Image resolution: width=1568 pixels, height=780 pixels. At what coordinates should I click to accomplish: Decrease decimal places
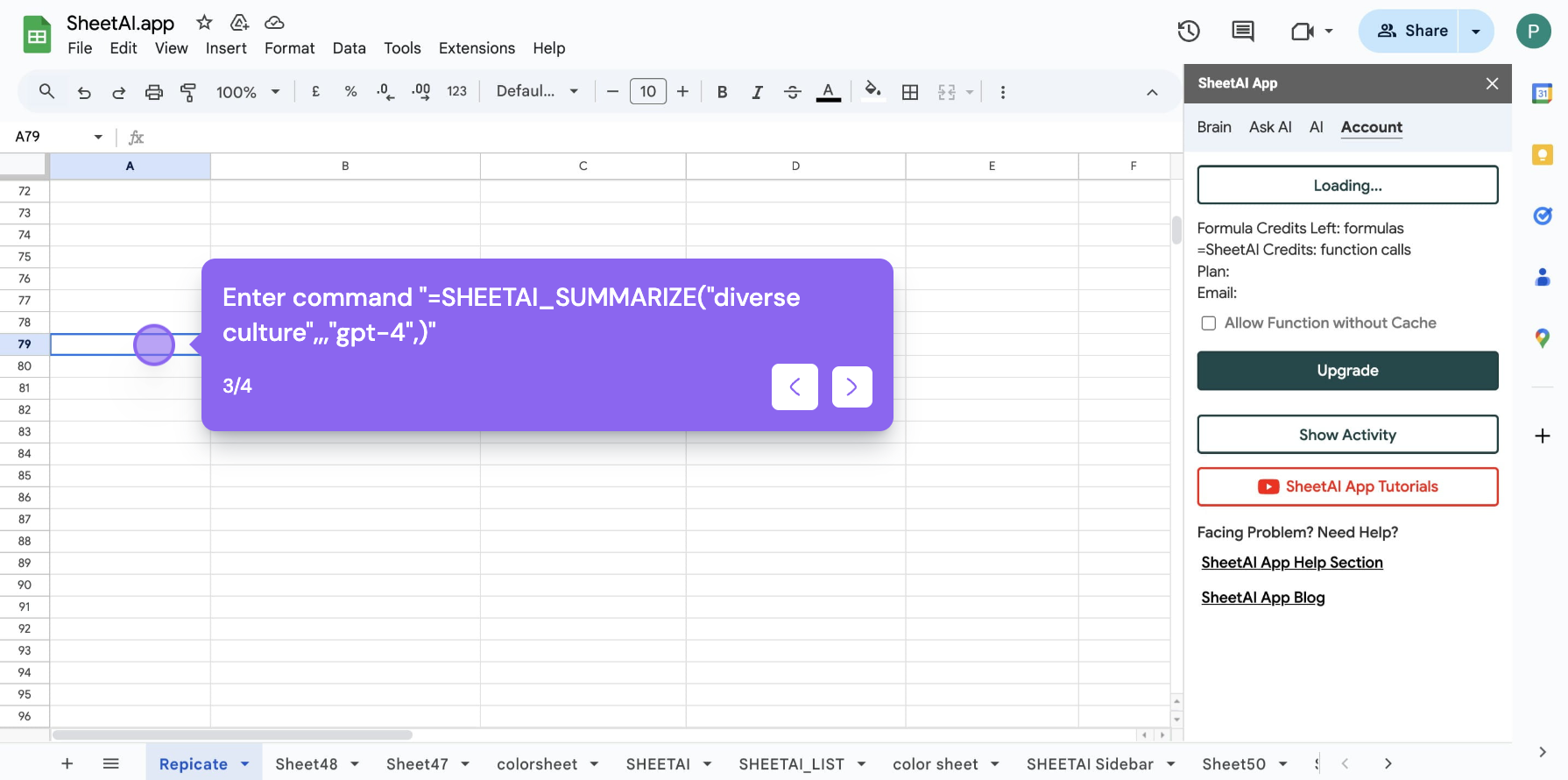385,91
